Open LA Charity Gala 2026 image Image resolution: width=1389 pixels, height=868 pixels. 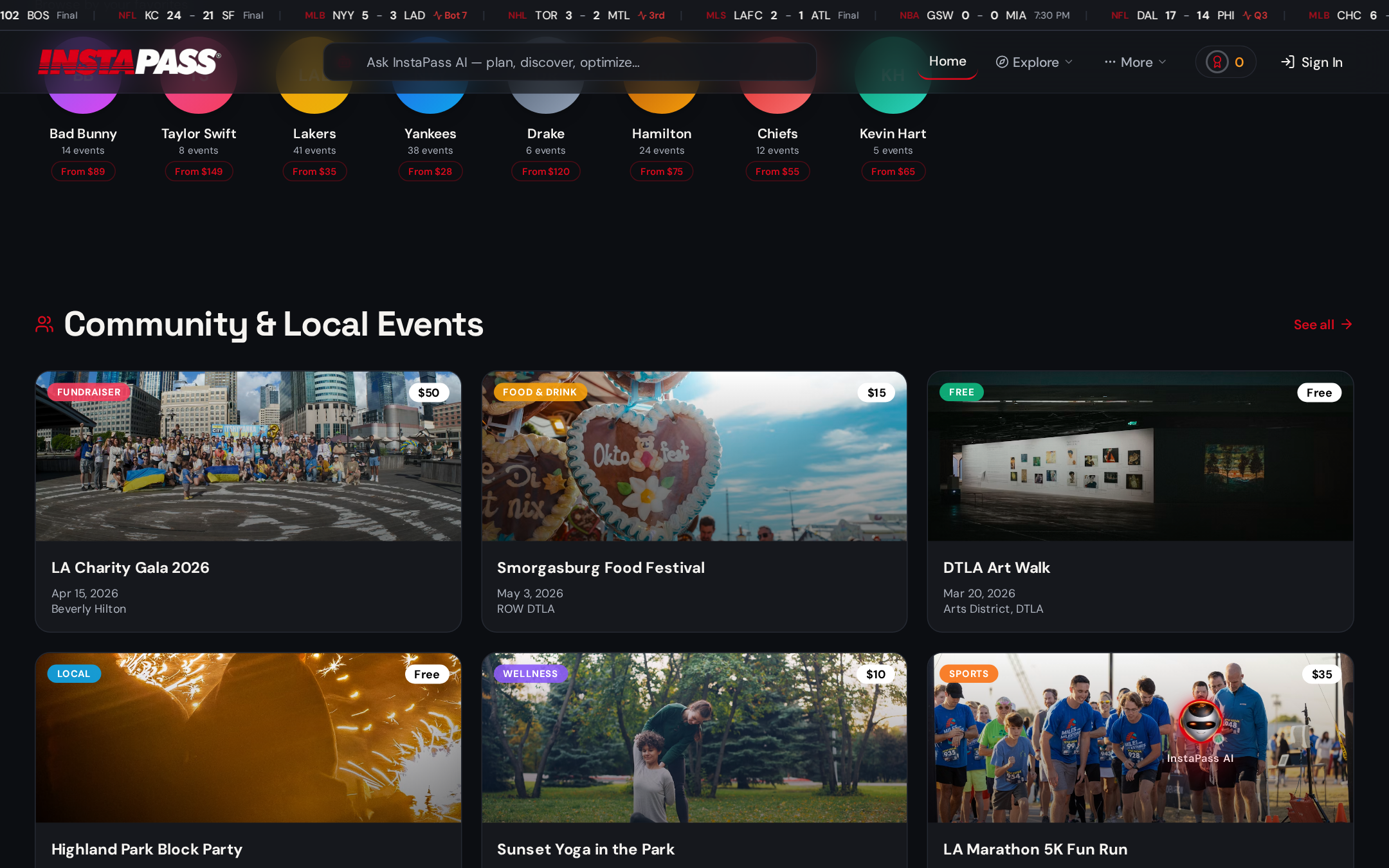248,456
